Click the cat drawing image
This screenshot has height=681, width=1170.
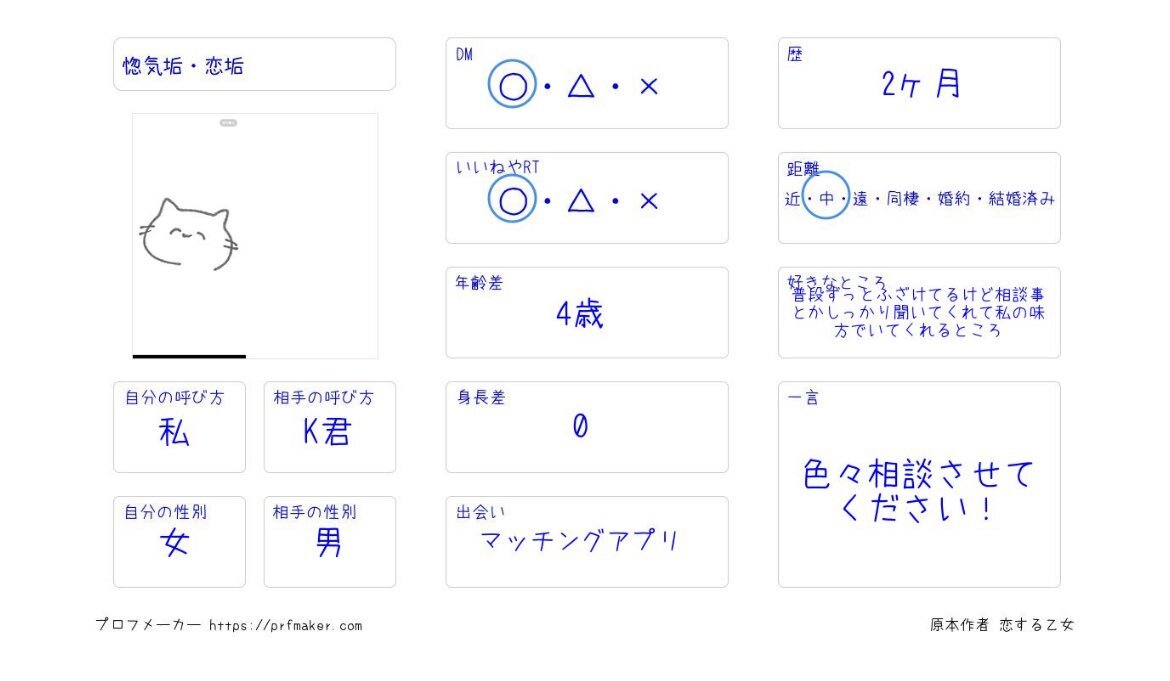[x=254, y=236]
